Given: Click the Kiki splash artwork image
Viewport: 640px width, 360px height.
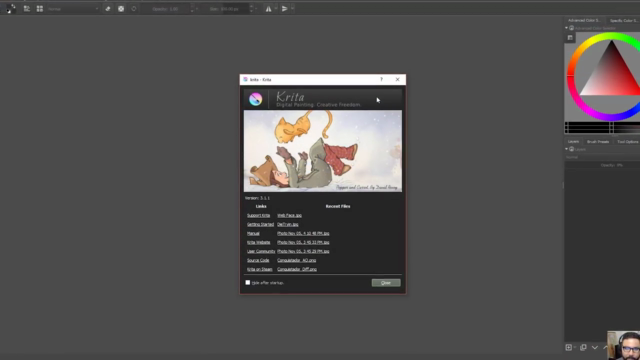Looking at the screenshot, I should 322,151.
